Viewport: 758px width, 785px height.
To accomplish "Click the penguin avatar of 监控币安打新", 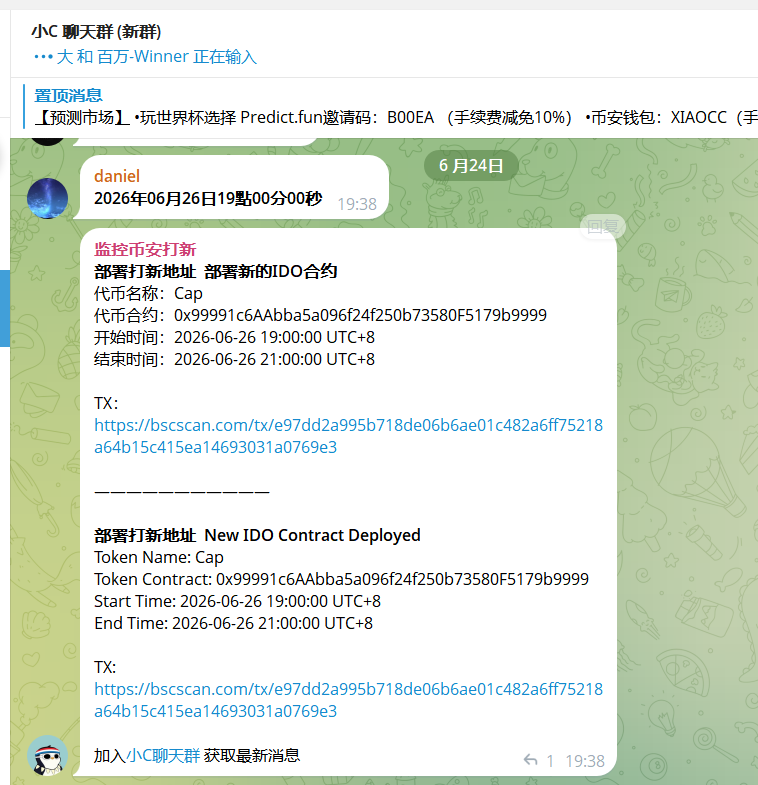I will click(x=48, y=755).
